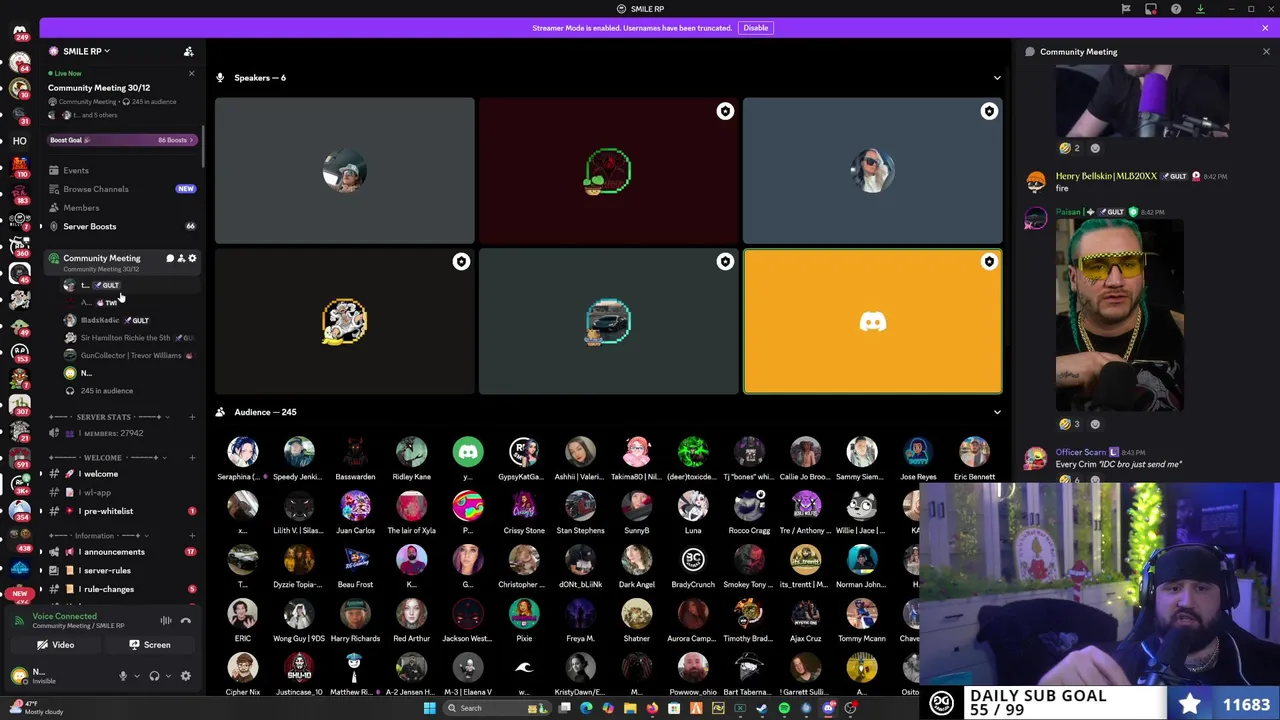
Task: Click create invite icon on Community Meeting channel
Action: point(181,259)
